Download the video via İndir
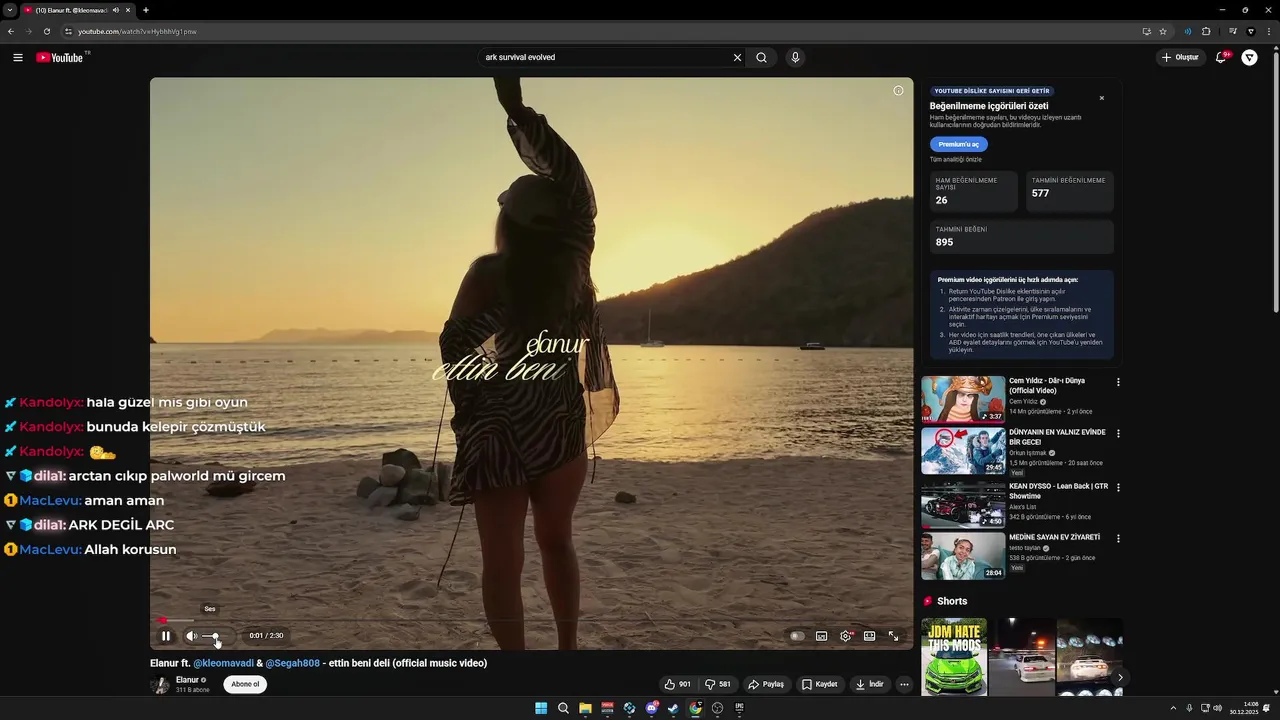Screen dimensions: 1280x720 pyautogui.click(x=870, y=685)
